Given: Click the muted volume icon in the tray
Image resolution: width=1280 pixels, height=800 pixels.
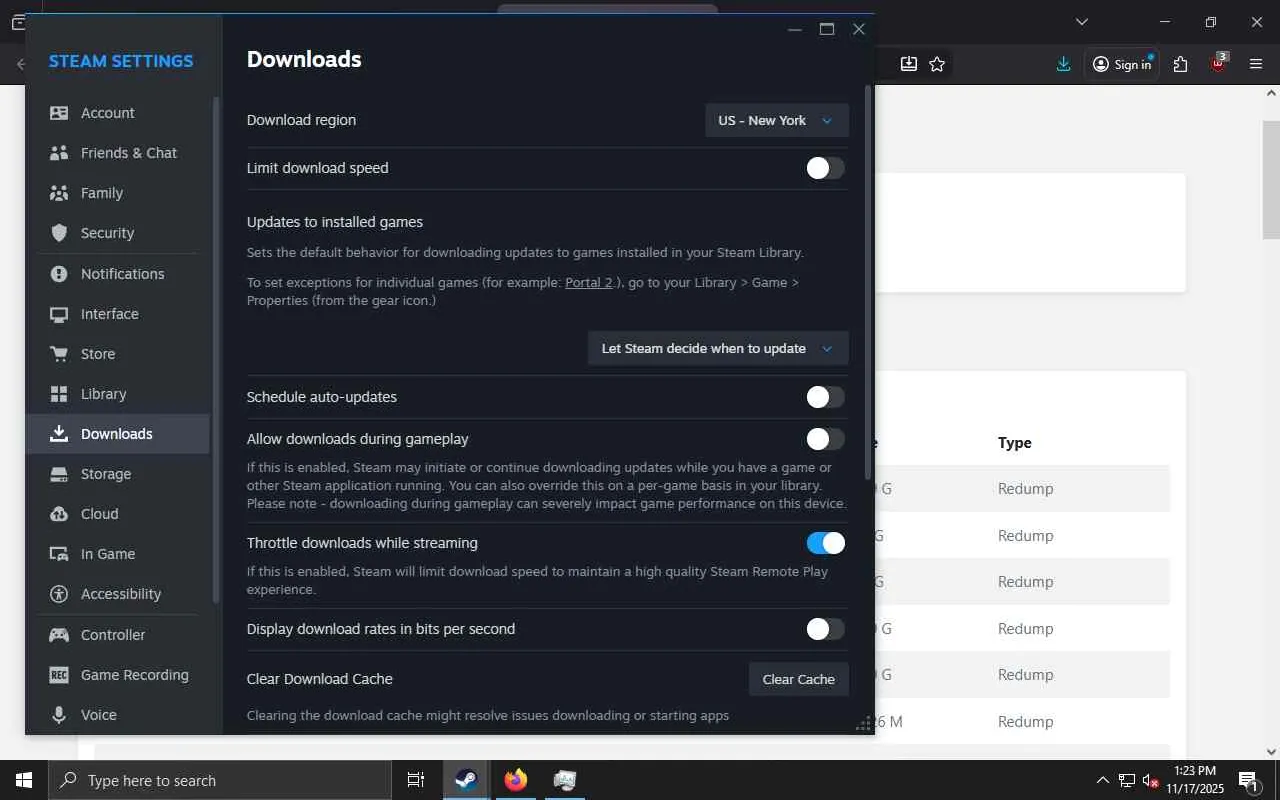Looking at the screenshot, I should click(x=1151, y=780).
